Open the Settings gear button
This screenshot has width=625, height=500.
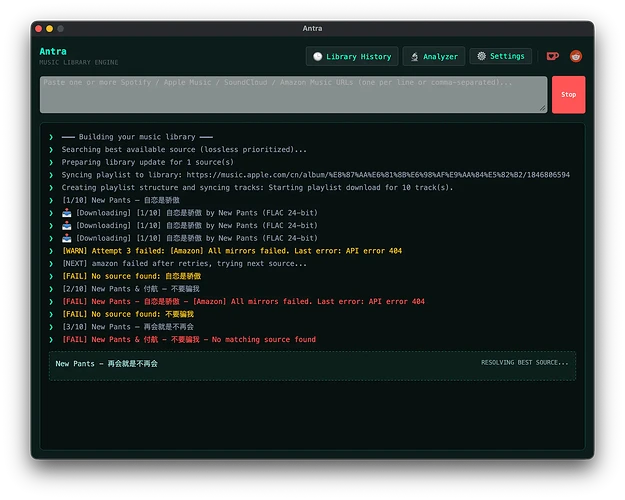click(500, 57)
